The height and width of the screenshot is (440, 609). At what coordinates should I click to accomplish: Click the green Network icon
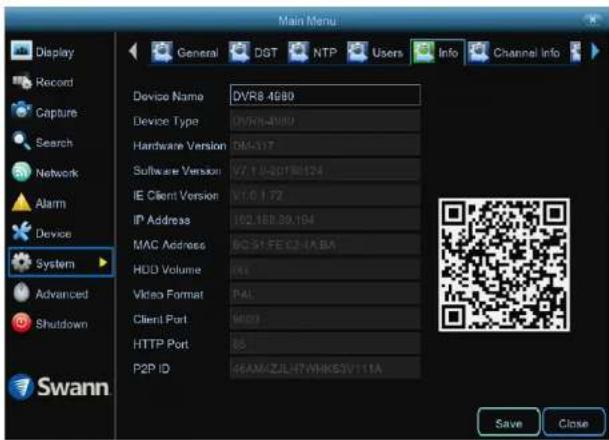(21, 172)
